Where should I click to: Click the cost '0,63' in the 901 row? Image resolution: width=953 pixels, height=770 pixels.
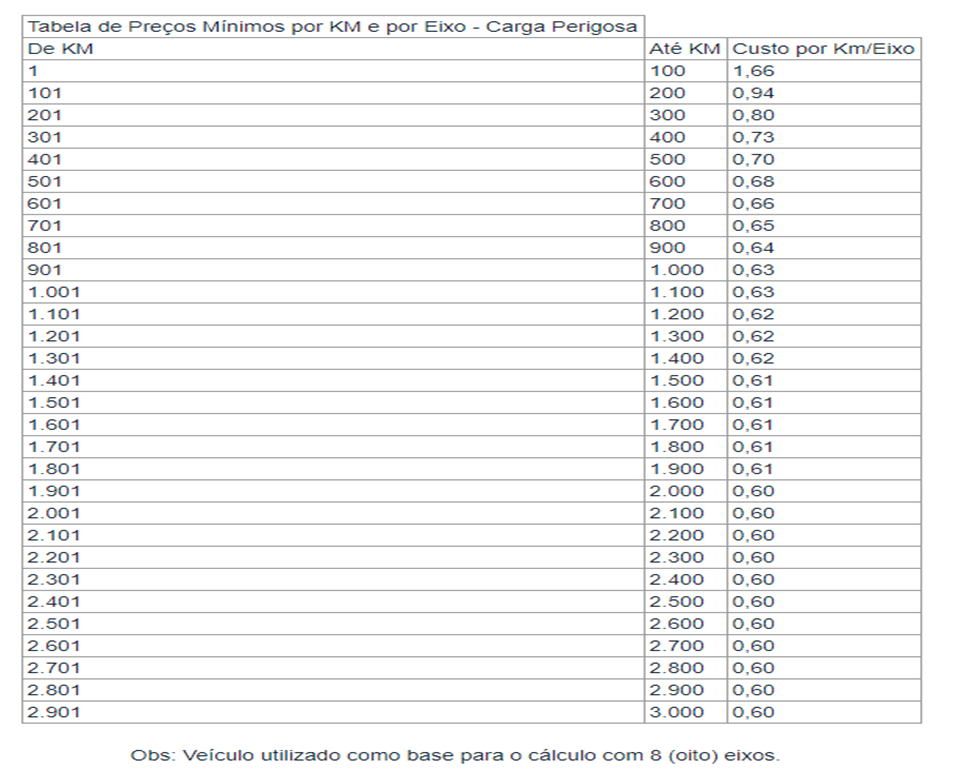[824, 270]
